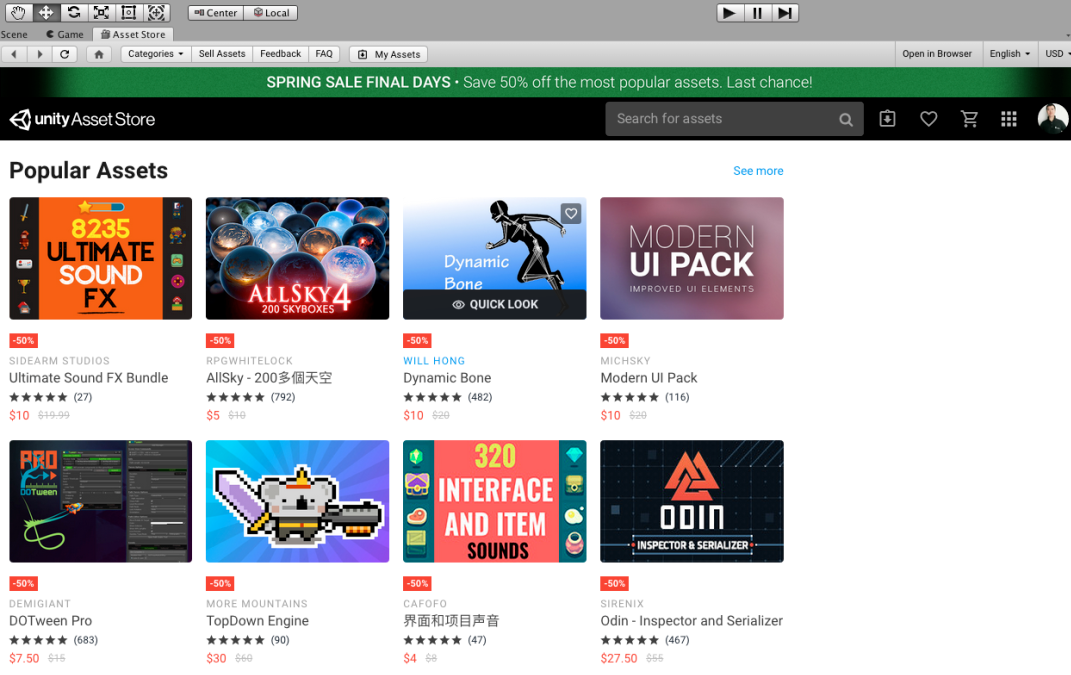Go back in Asset Store navigation
This screenshot has width=1071, height=675.
tap(14, 54)
